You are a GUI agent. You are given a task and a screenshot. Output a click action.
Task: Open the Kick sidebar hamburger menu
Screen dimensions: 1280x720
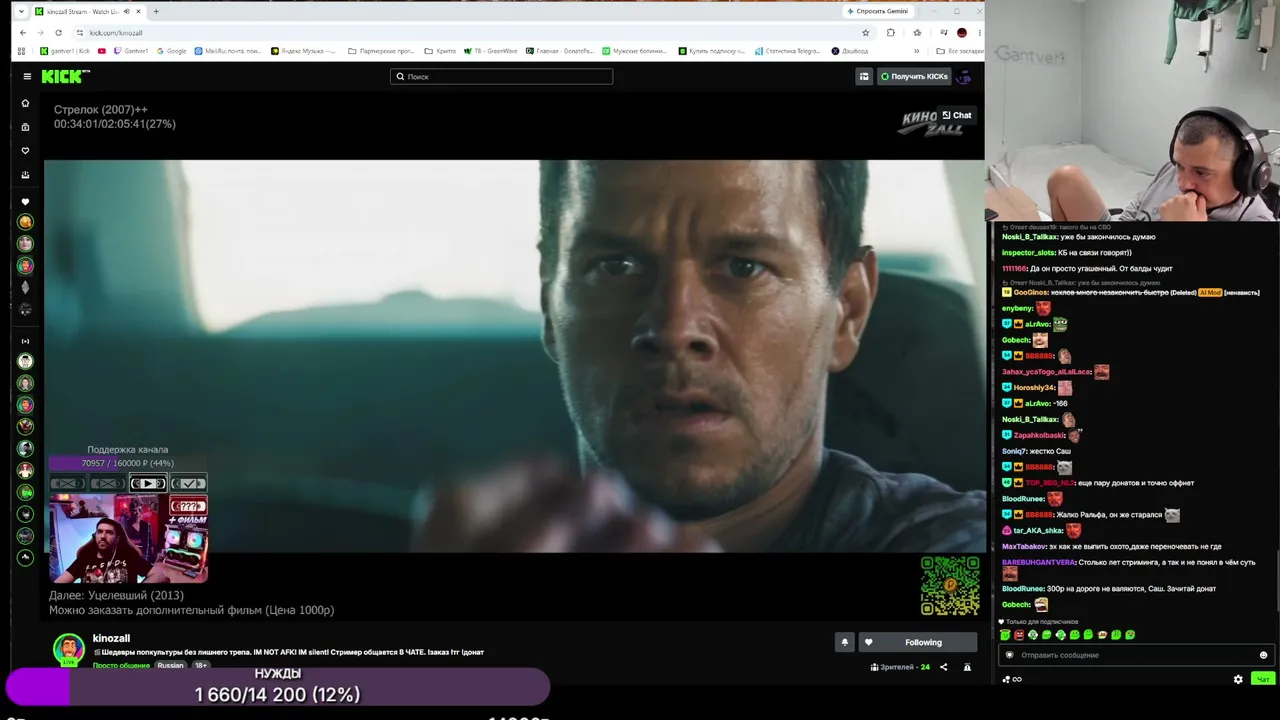point(27,76)
